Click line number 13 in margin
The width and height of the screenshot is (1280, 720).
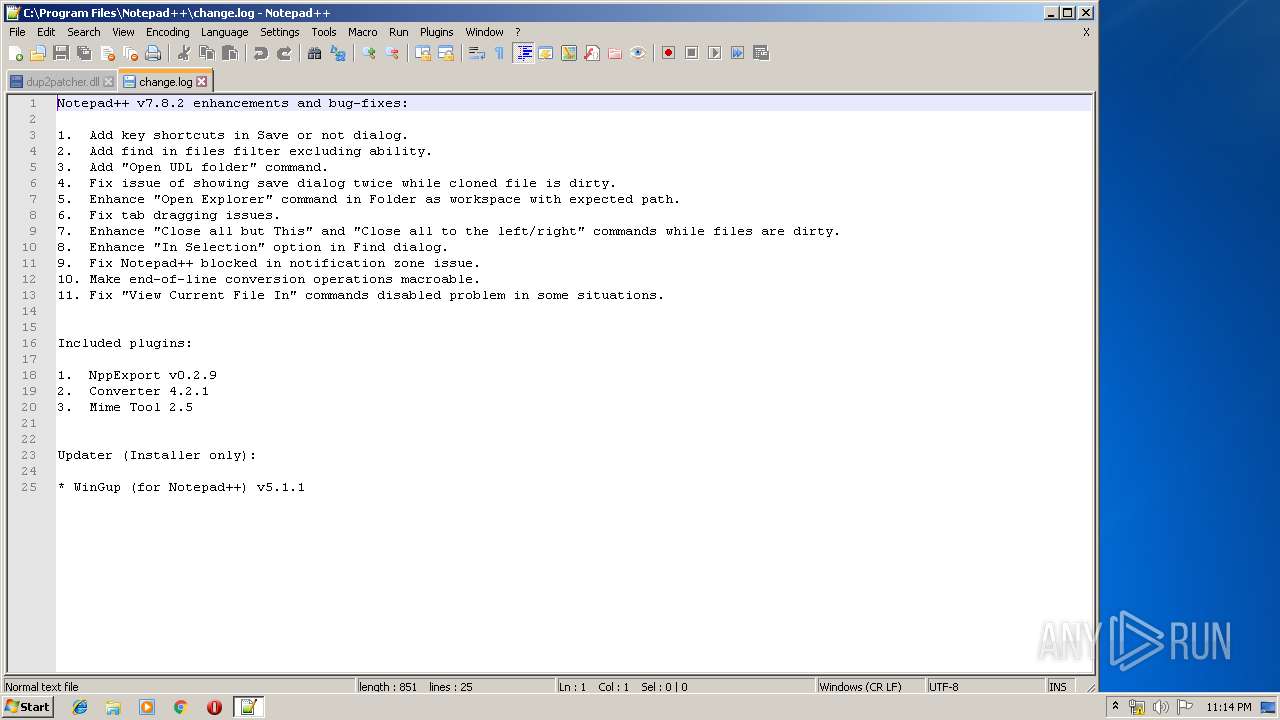[x=29, y=295]
